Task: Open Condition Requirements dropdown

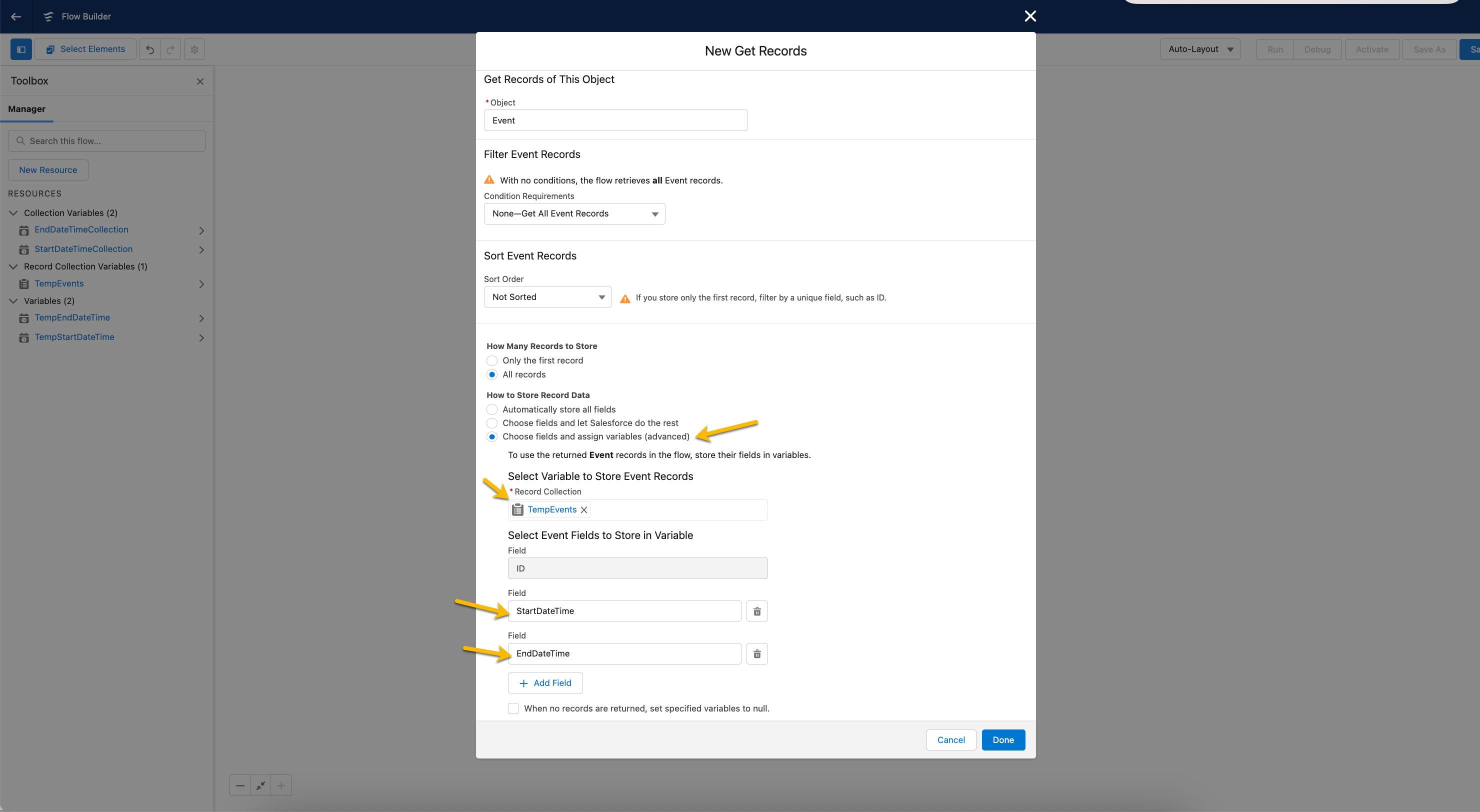Action: [574, 214]
